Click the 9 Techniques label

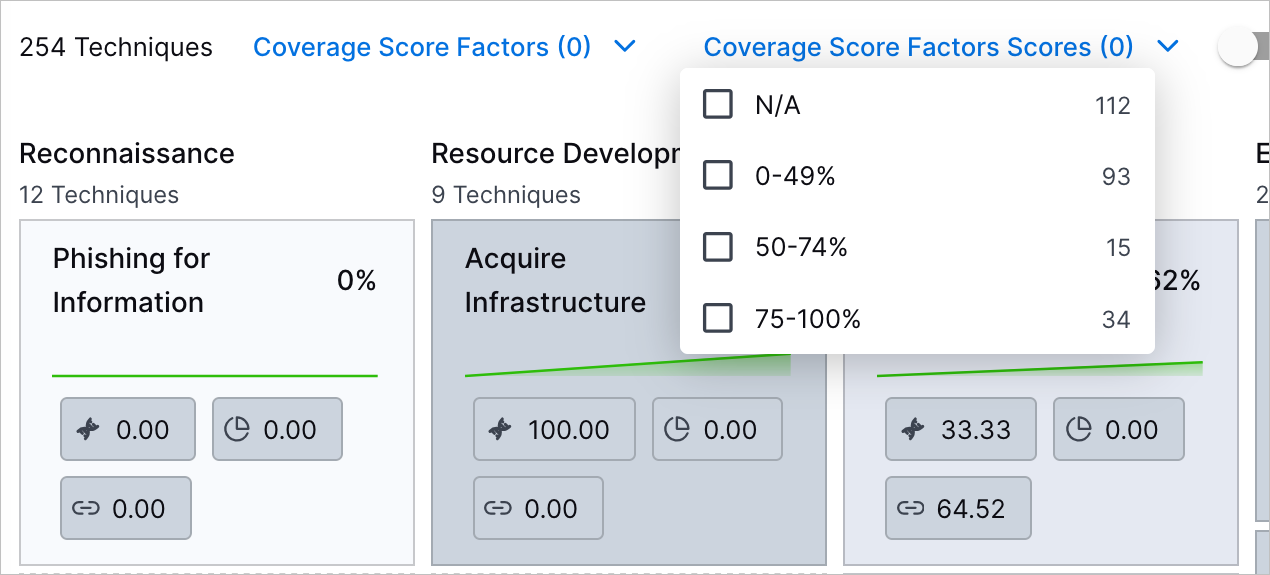506,194
